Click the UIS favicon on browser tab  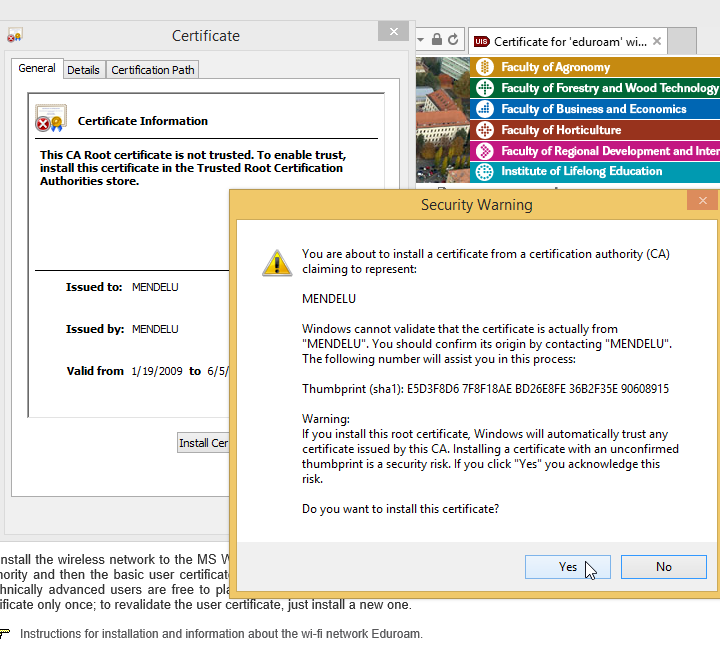coord(482,42)
